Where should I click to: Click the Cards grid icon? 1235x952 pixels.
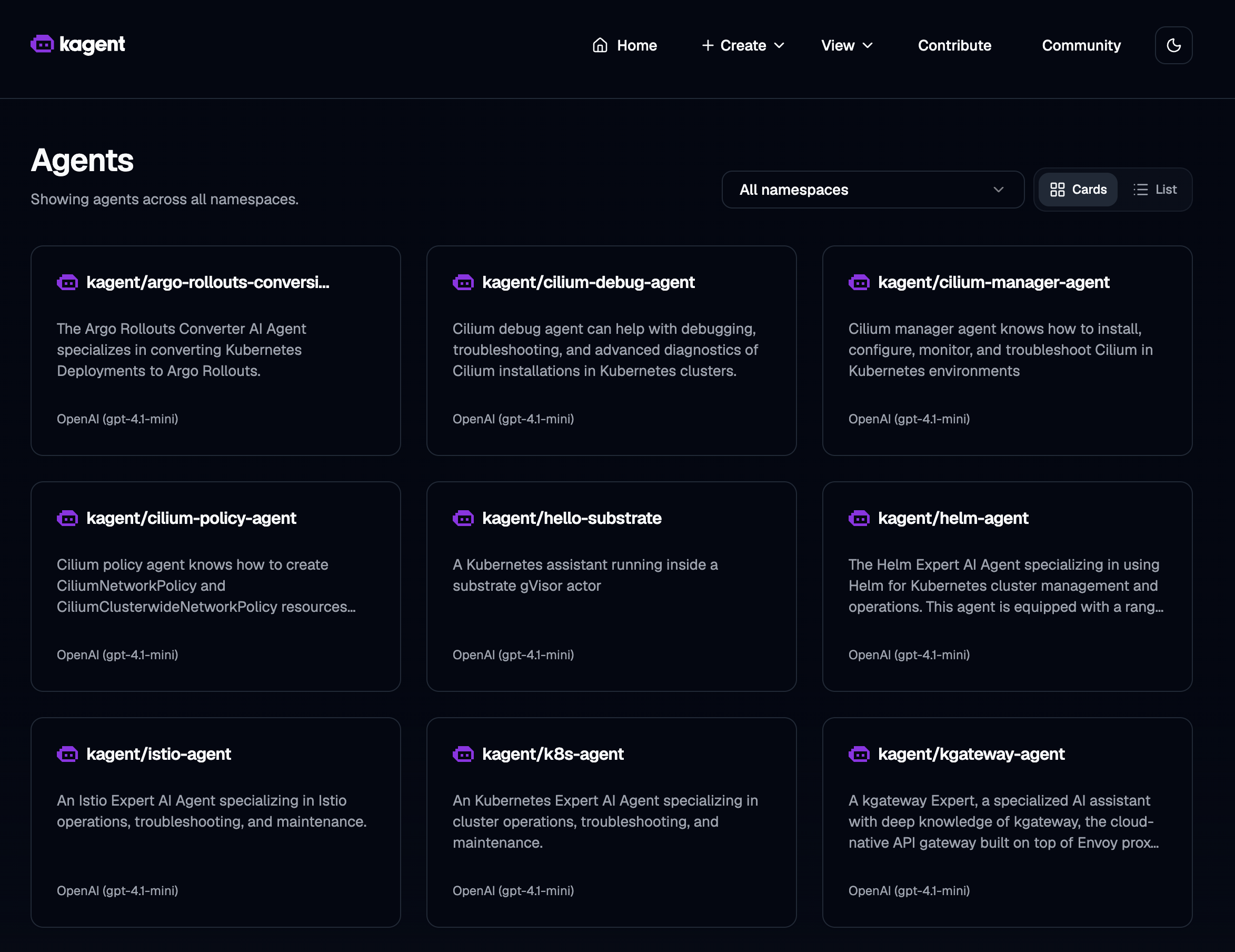1057,190
